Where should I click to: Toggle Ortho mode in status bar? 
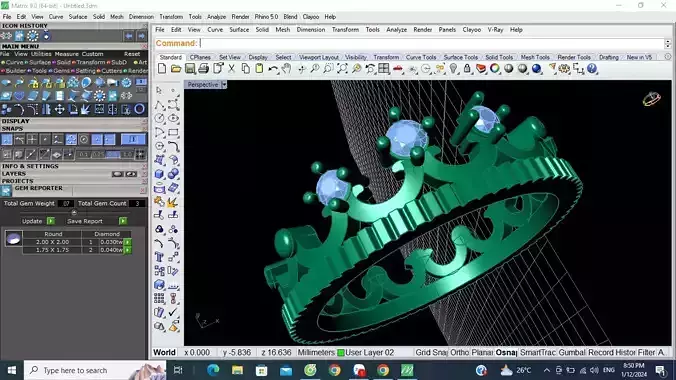[459, 352]
